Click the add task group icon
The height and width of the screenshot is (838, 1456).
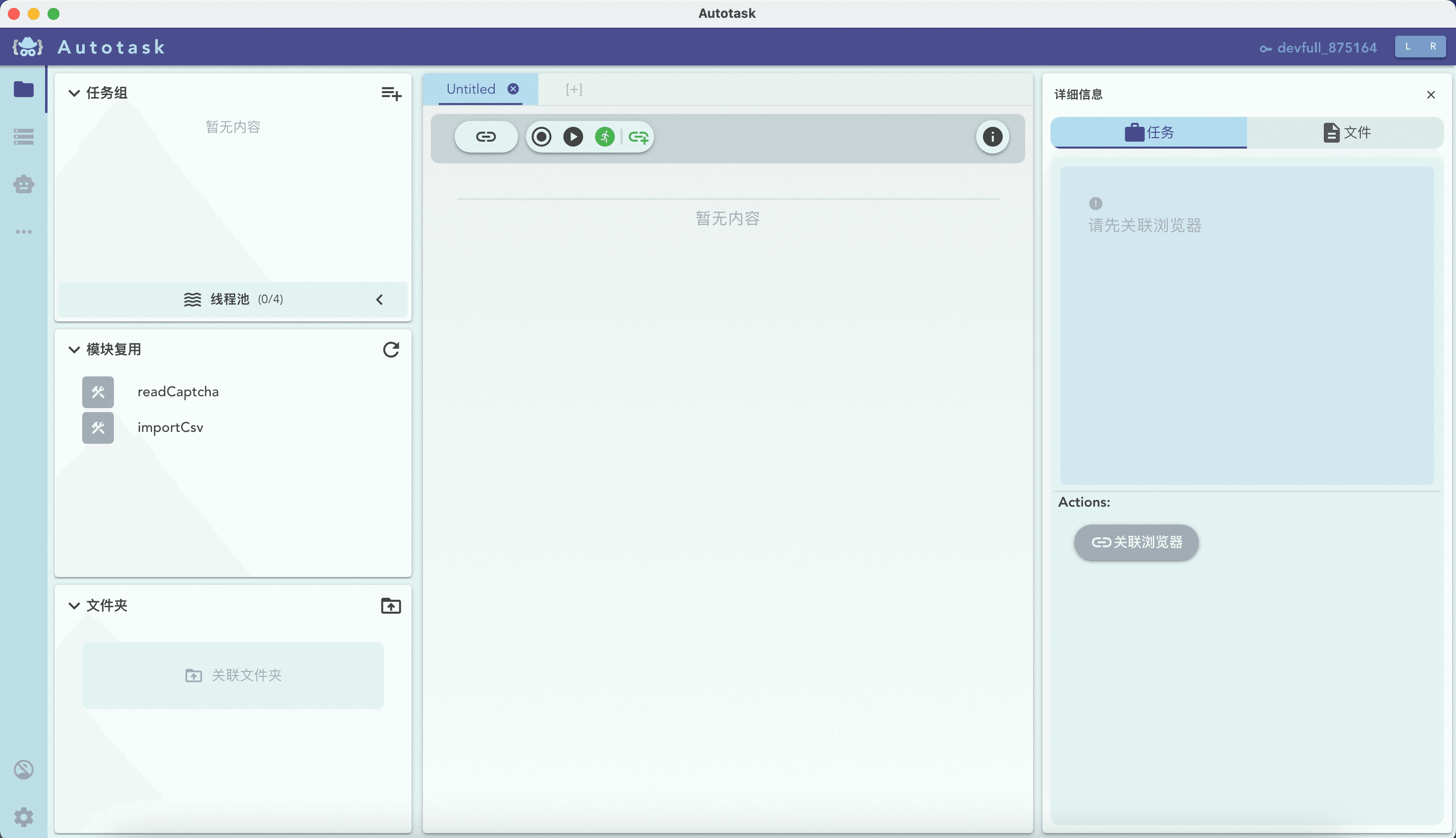(391, 93)
